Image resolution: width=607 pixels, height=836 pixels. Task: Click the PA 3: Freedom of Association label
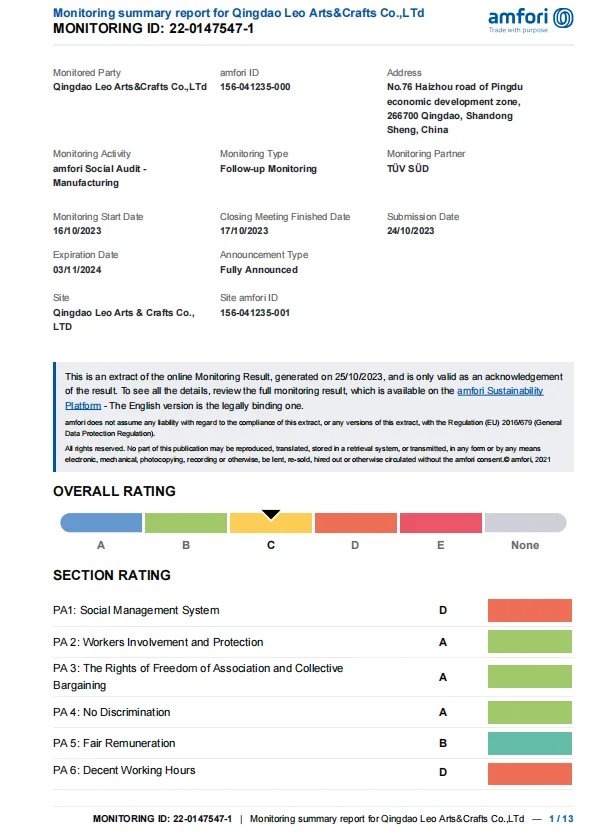pyautogui.click(x=198, y=677)
